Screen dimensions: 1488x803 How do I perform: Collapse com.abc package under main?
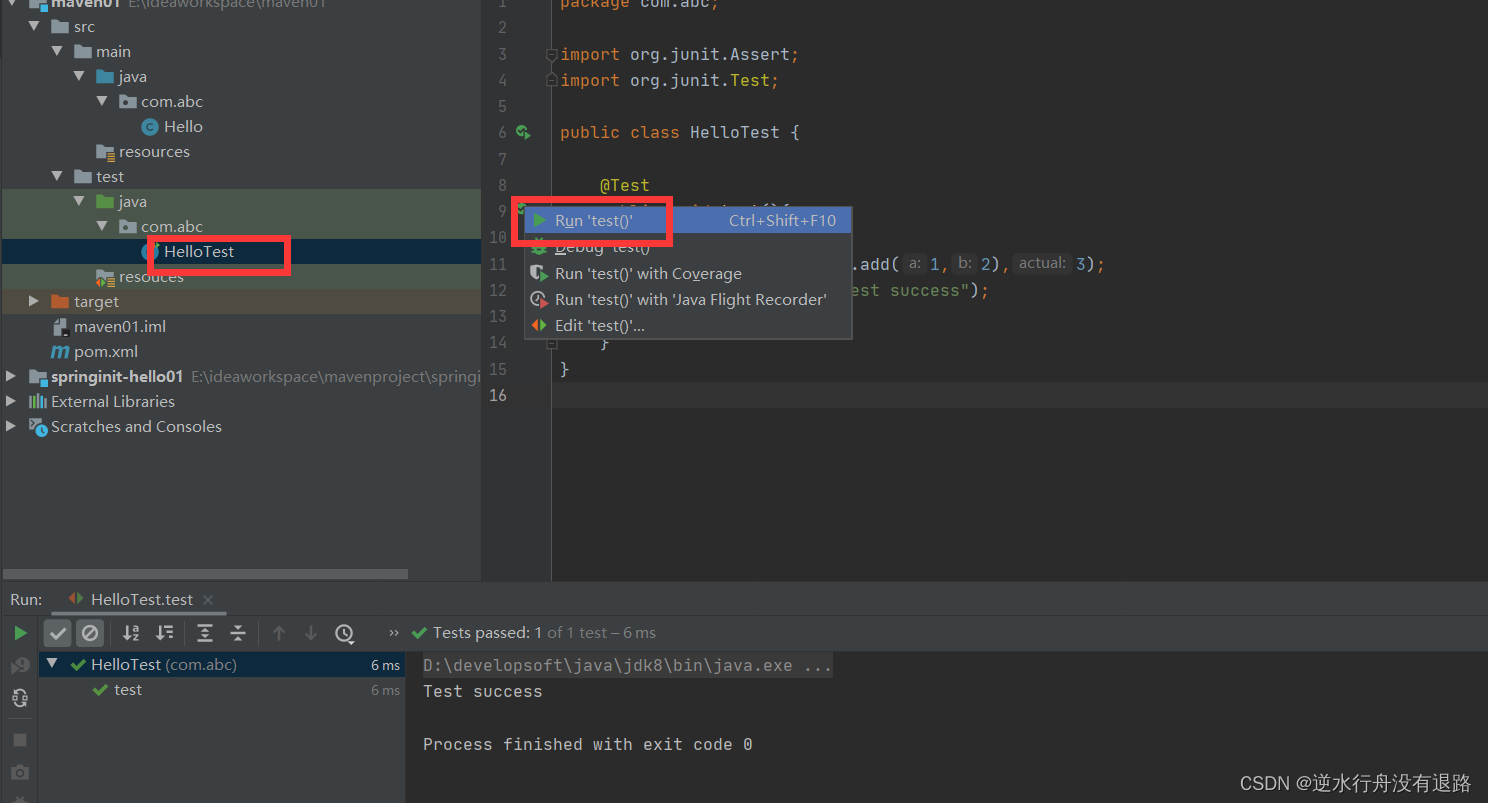102,102
